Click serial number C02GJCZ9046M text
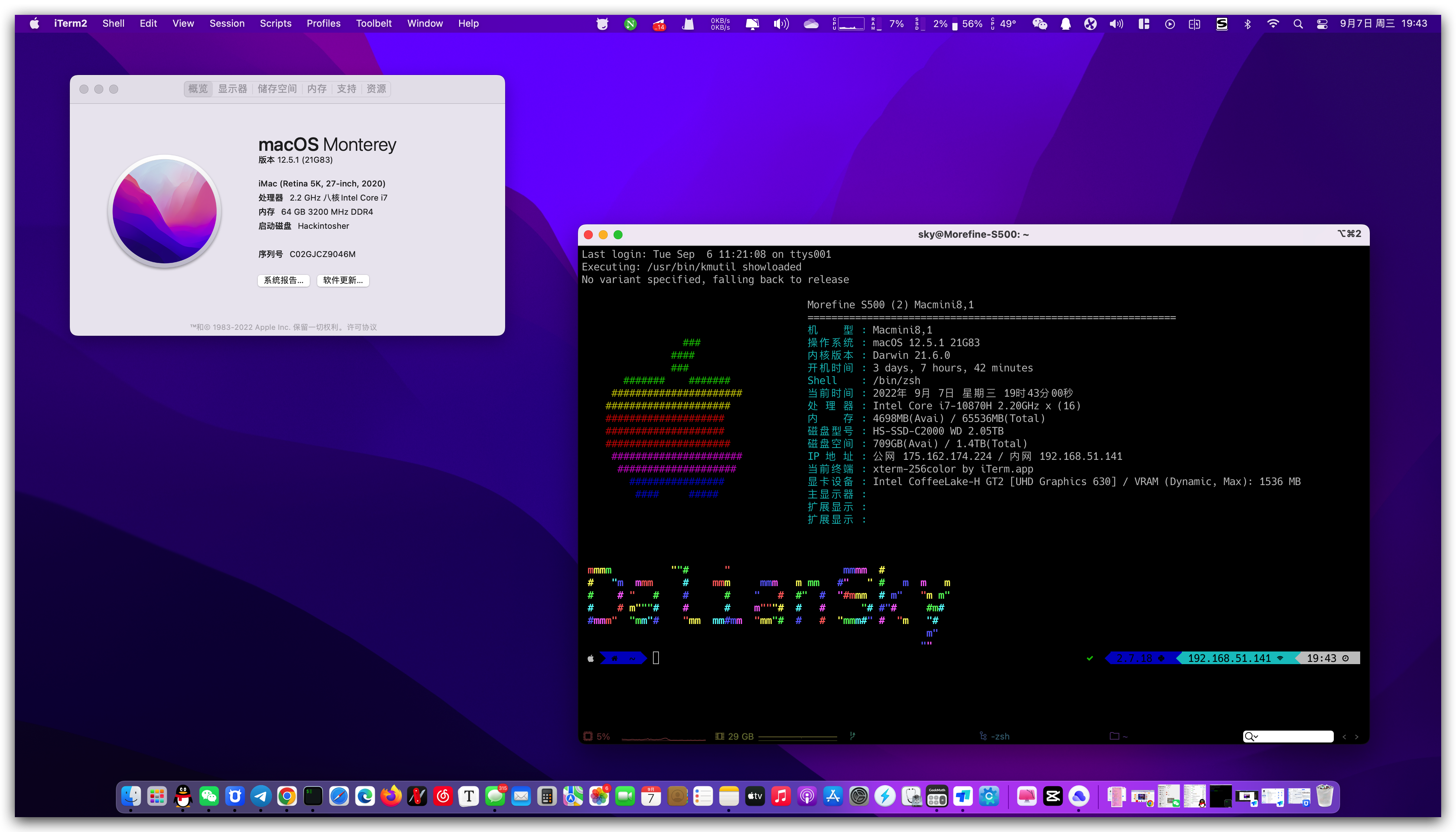Viewport: 1456px width, 832px height. click(x=322, y=254)
